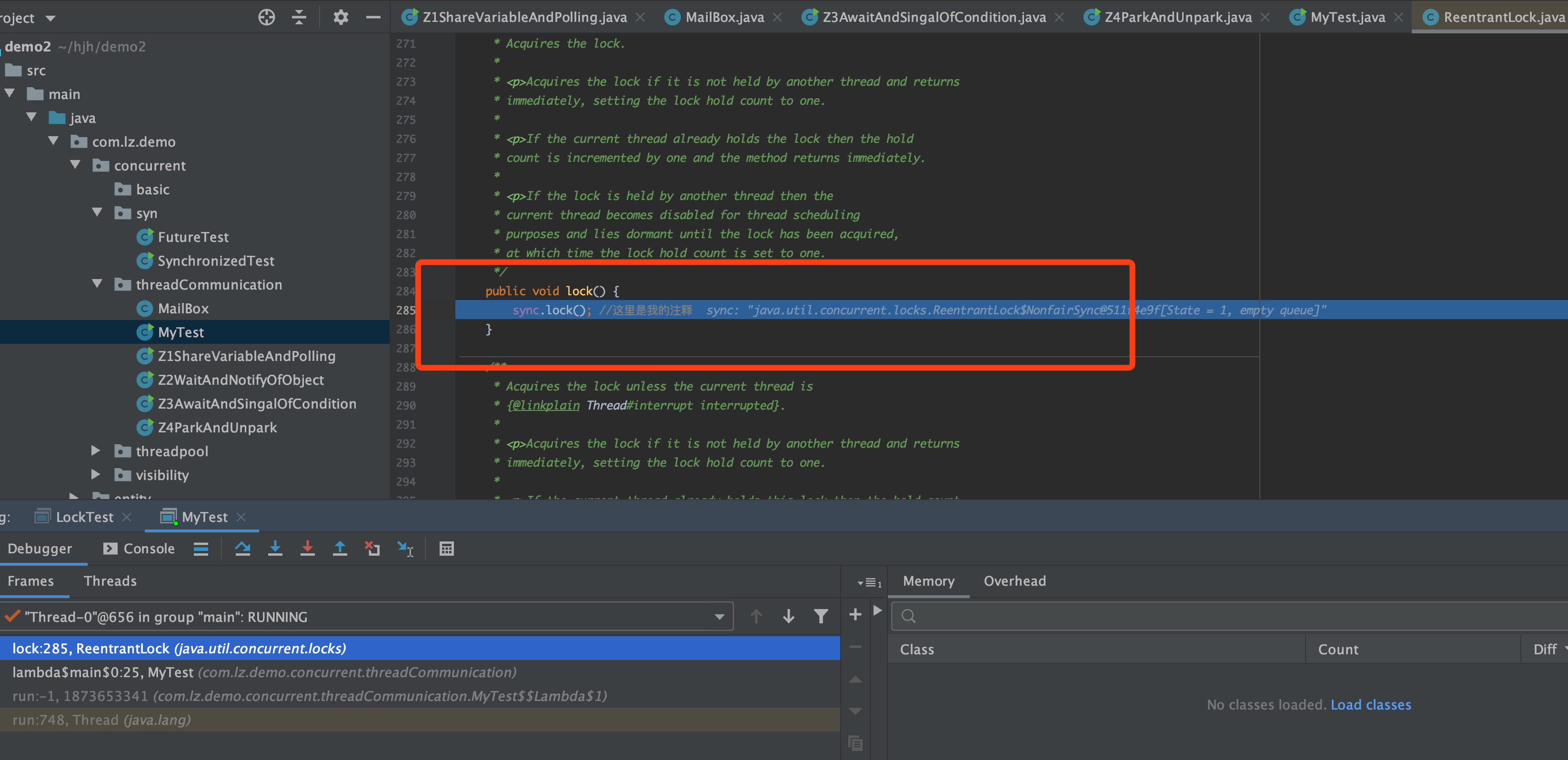Open the Evaluate Expression calculator icon
Image resolution: width=1568 pixels, height=760 pixels.
coord(446,549)
